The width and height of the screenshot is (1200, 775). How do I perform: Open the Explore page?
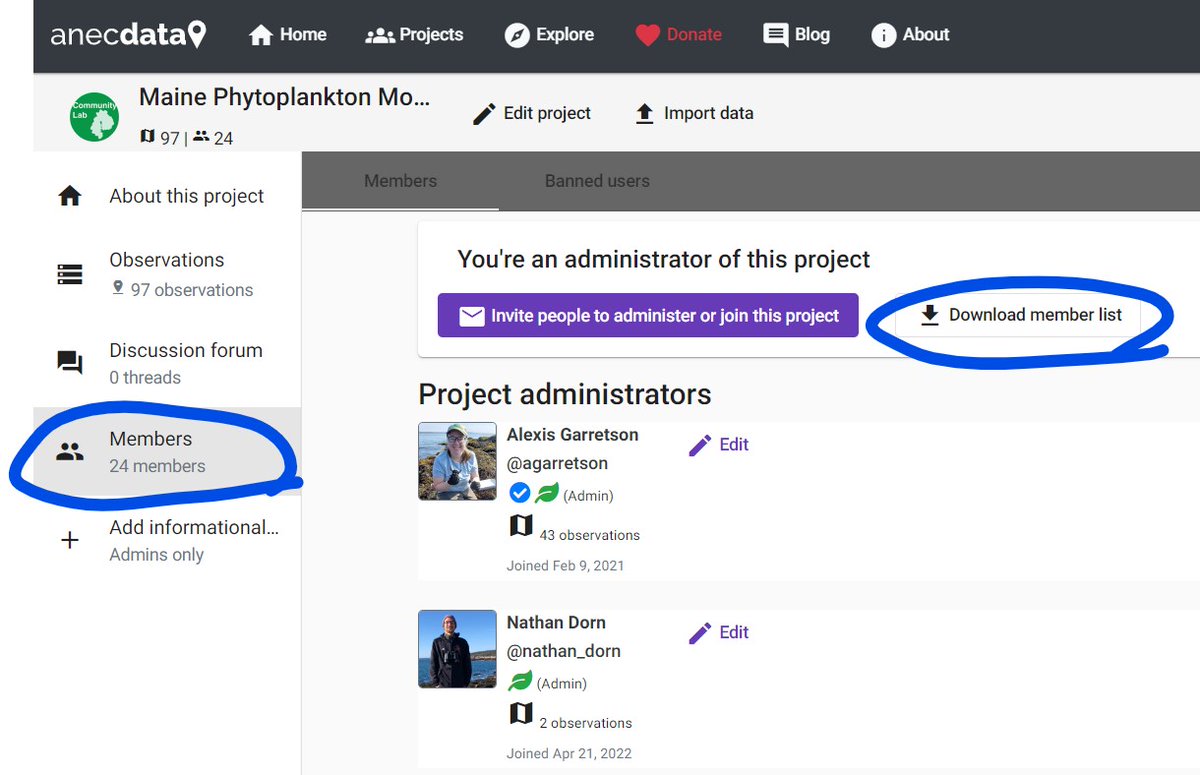point(549,35)
